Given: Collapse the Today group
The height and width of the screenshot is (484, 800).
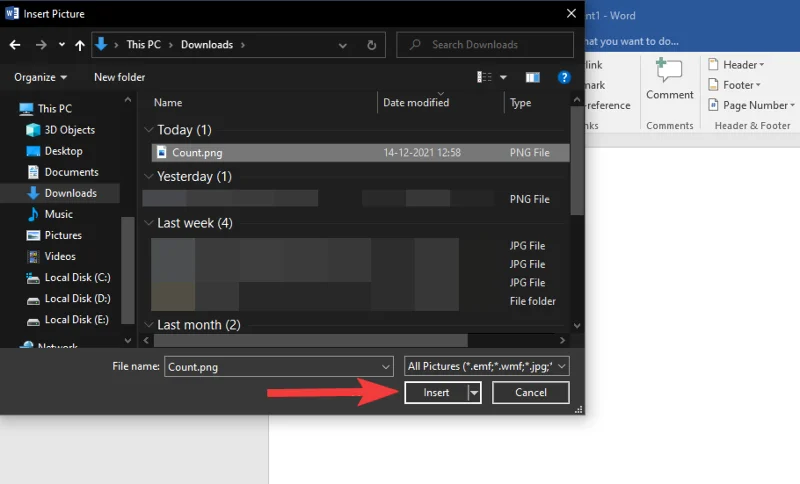Looking at the screenshot, I should (x=149, y=130).
